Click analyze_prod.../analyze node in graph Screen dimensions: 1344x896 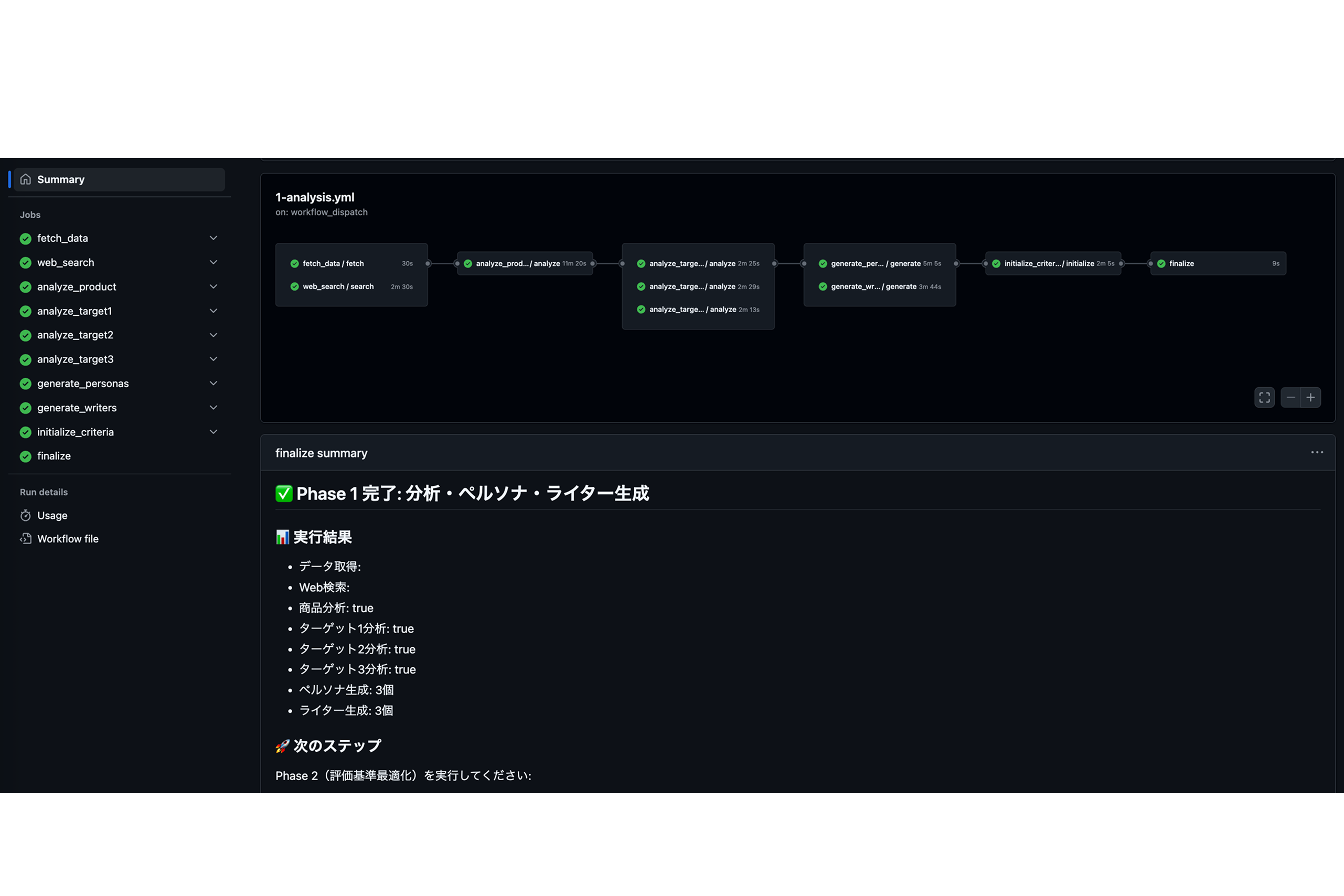coord(524,263)
